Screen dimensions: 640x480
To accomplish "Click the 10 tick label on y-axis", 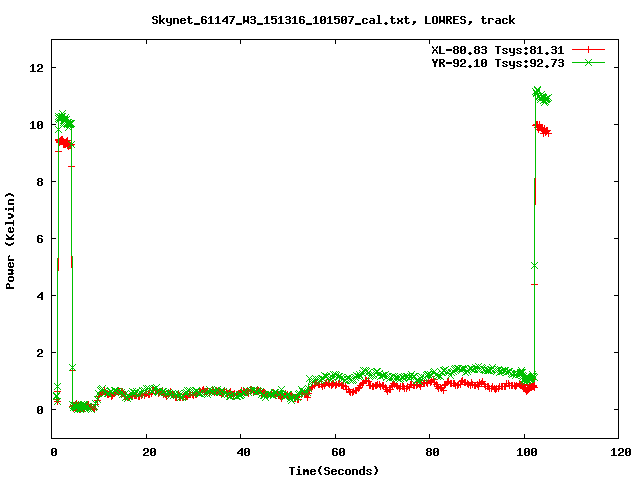I will (x=37, y=125).
